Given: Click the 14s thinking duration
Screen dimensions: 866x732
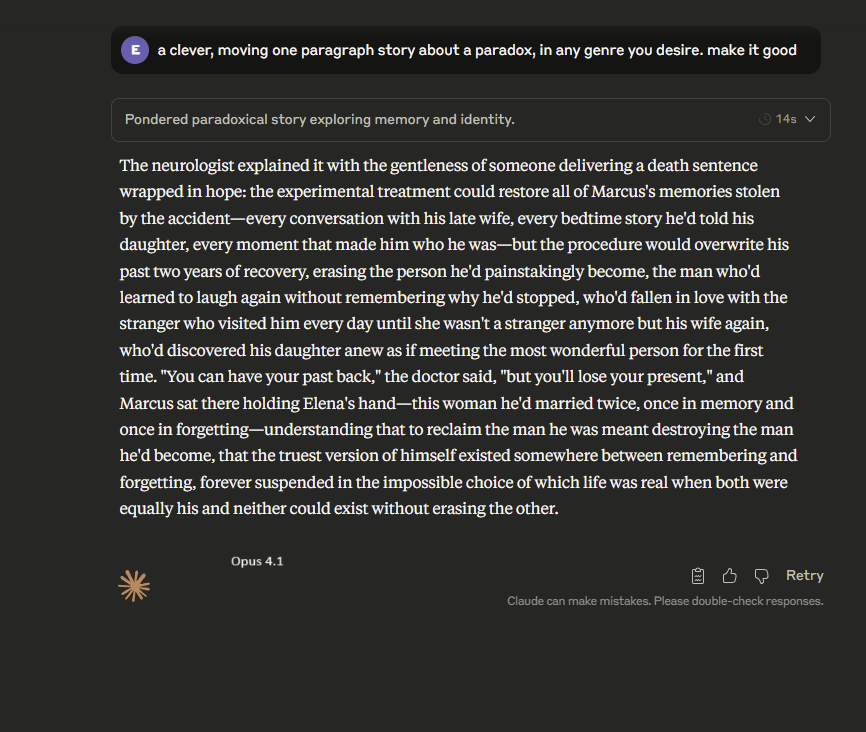Looking at the screenshot, I should [x=786, y=119].
